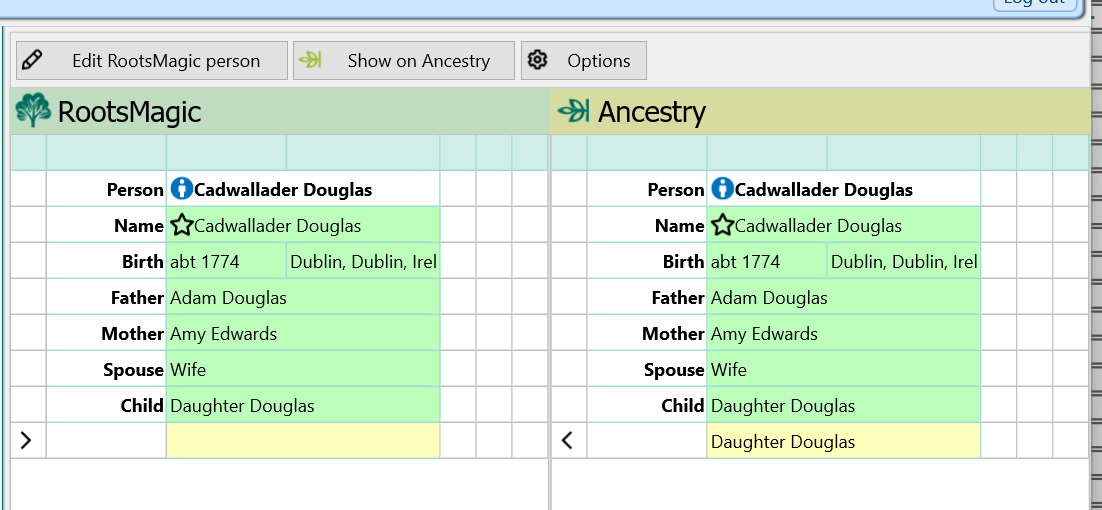Click the right arrow in RootsMagic bottom row

tap(26, 440)
